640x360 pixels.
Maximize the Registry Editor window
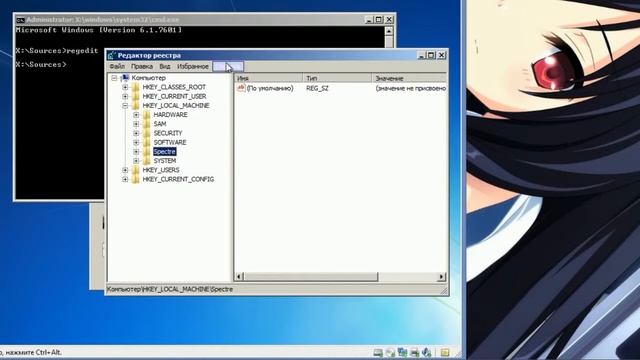(431, 55)
